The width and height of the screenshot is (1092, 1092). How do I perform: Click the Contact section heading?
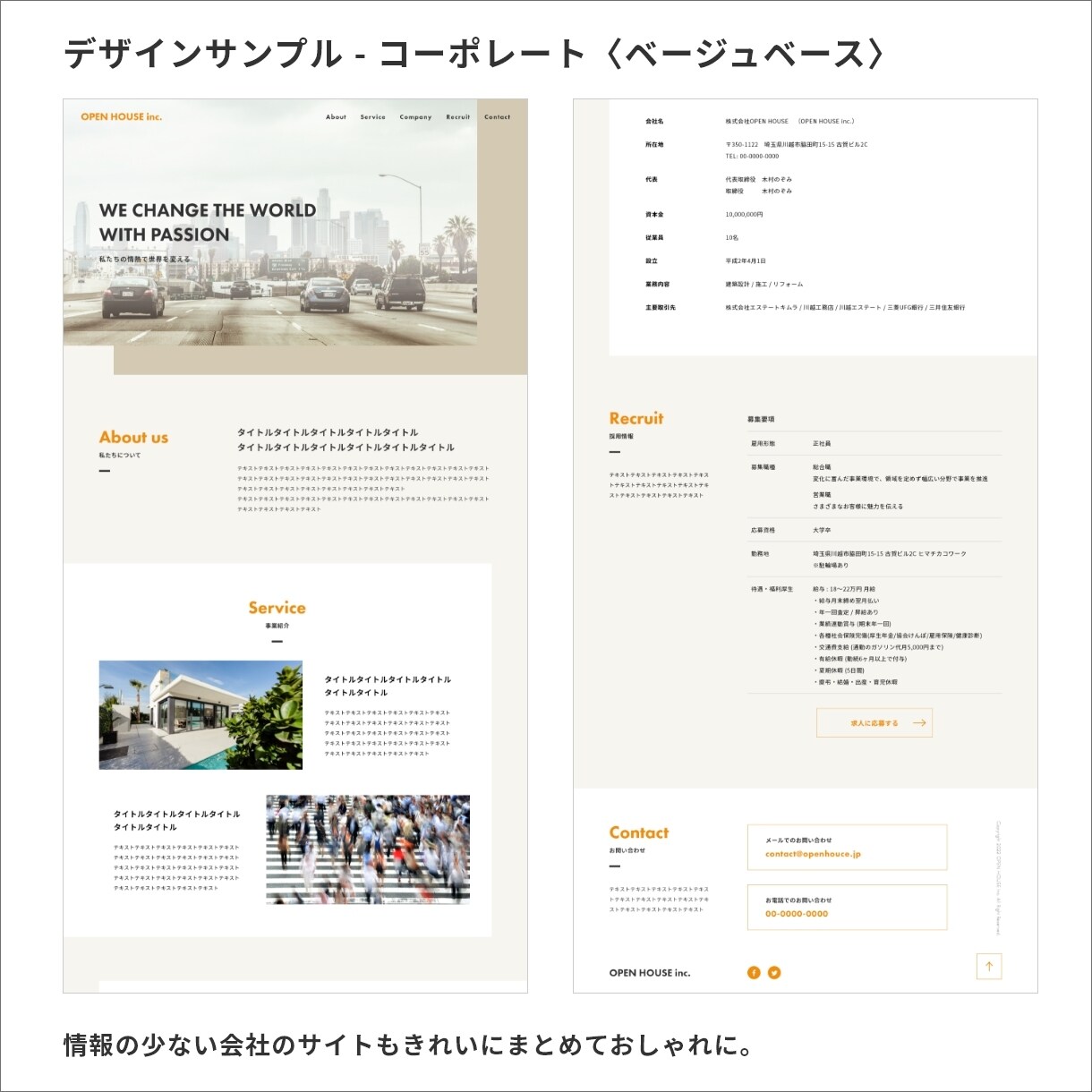tap(639, 832)
